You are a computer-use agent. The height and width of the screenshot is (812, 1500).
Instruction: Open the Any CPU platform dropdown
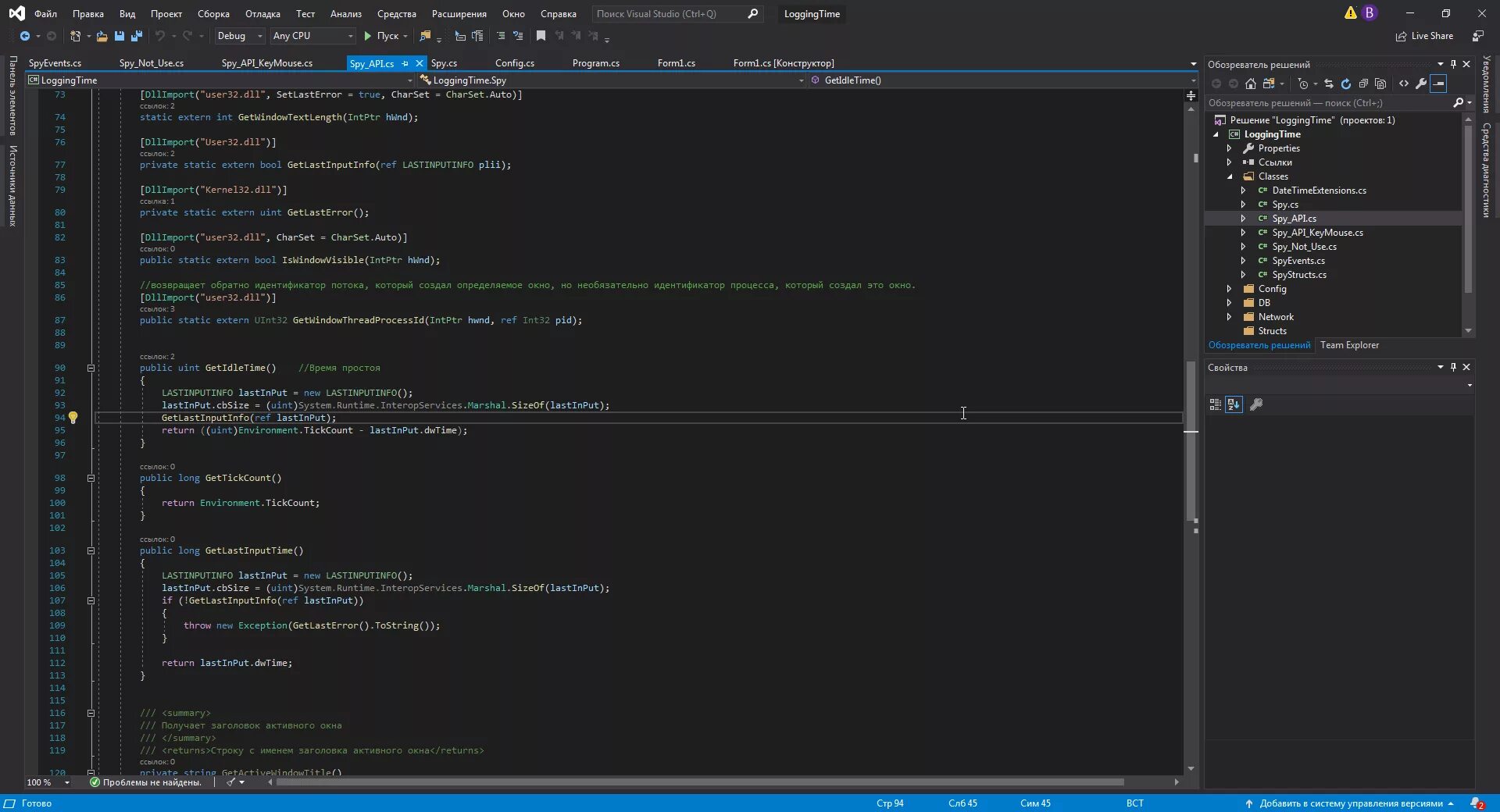click(x=312, y=36)
